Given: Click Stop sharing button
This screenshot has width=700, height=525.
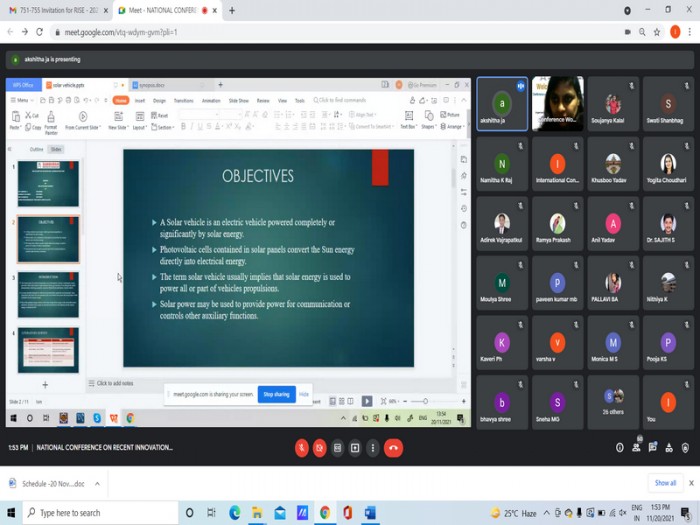Looking at the screenshot, I should [275, 394].
